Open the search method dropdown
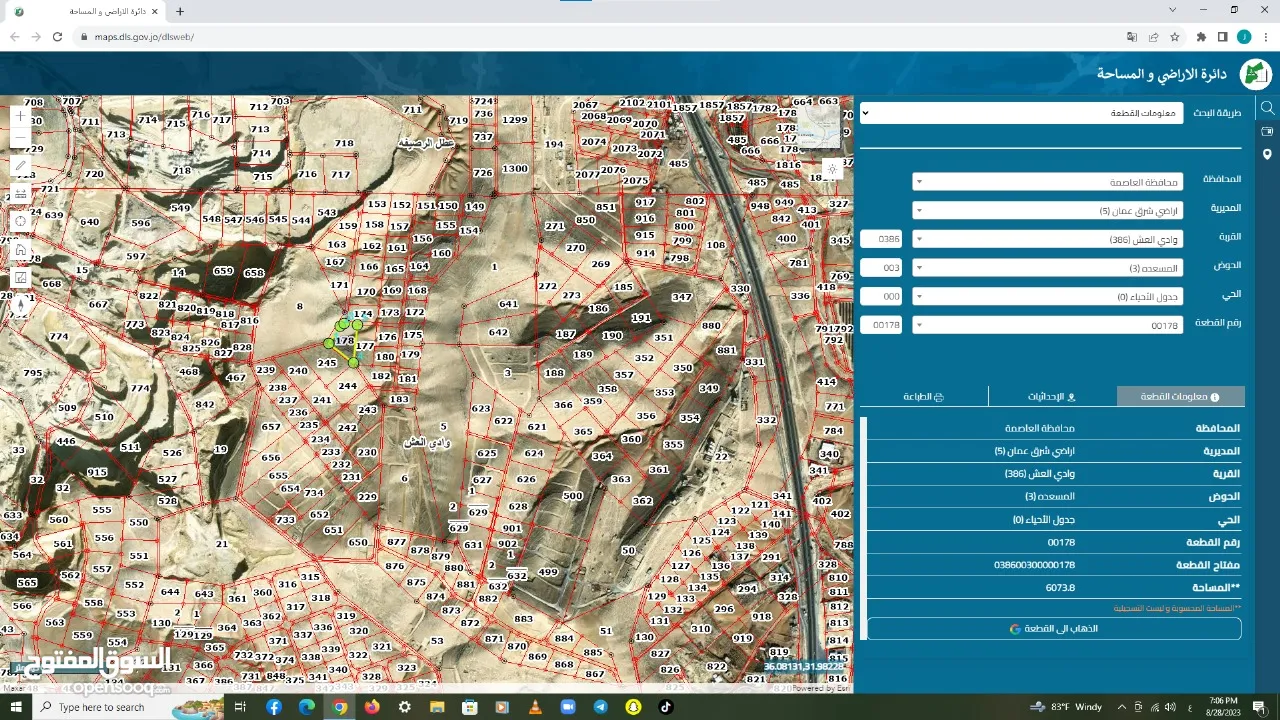Image resolution: width=1280 pixels, height=720 pixels. tap(1021, 113)
